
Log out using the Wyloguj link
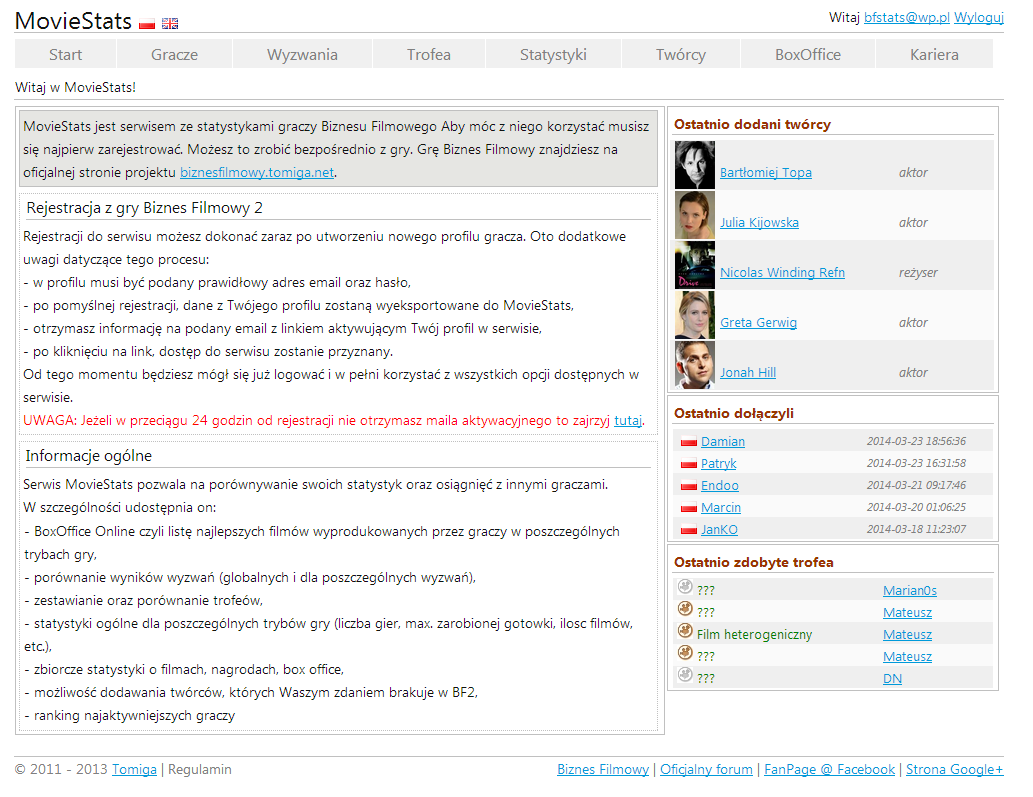pyautogui.click(x=979, y=18)
